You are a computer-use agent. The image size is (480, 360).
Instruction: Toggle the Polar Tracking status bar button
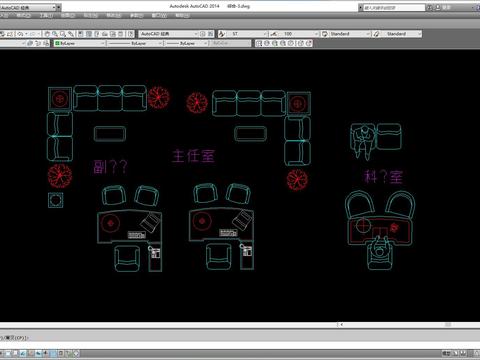pos(30,353)
